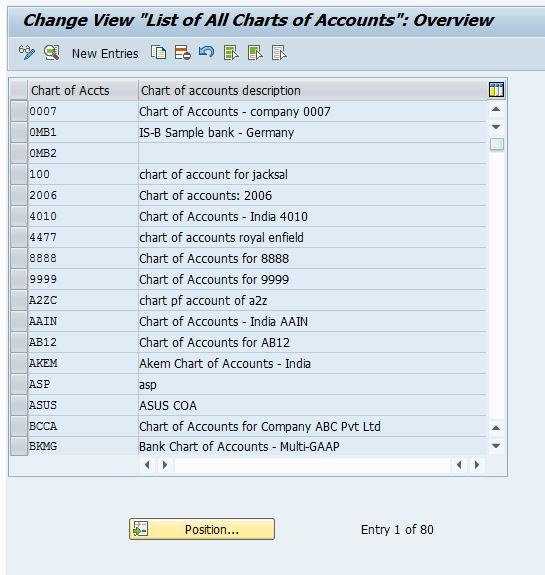
Task: Click scroll-down arrow at bottom of list
Action: click(x=496, y=446)
